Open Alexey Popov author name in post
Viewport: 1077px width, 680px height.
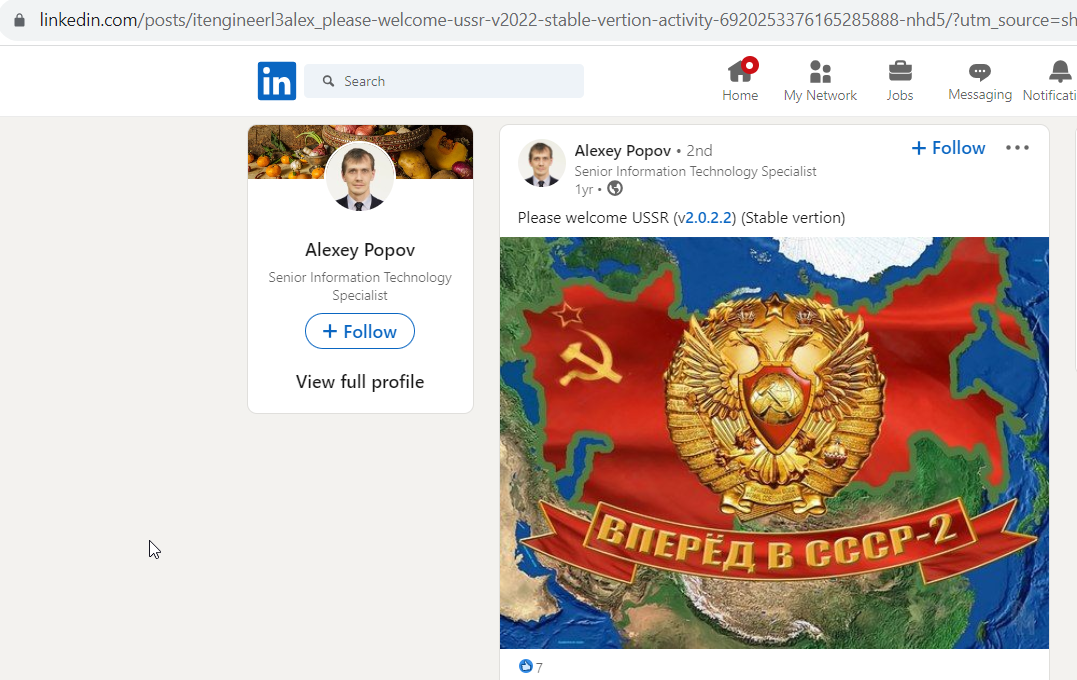tap(622, 150)
